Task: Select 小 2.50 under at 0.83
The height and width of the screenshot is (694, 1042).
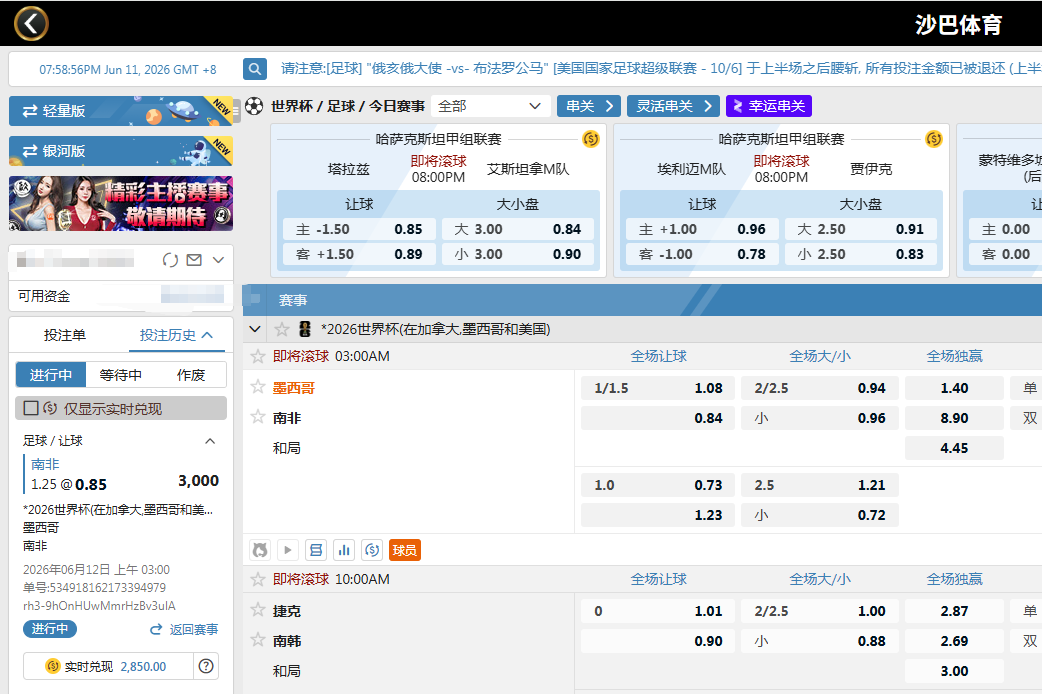Action: point(861,254)
